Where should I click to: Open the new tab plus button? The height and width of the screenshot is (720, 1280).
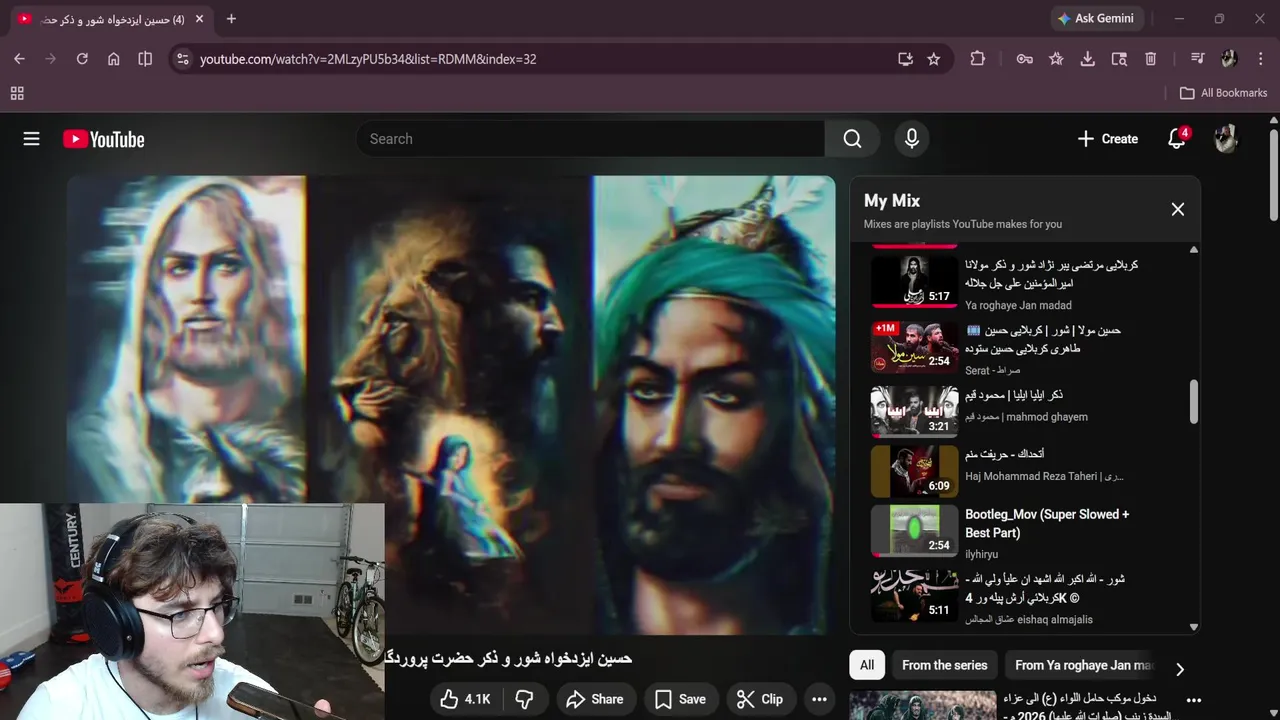pyautogui.click(x=231, y=19)
